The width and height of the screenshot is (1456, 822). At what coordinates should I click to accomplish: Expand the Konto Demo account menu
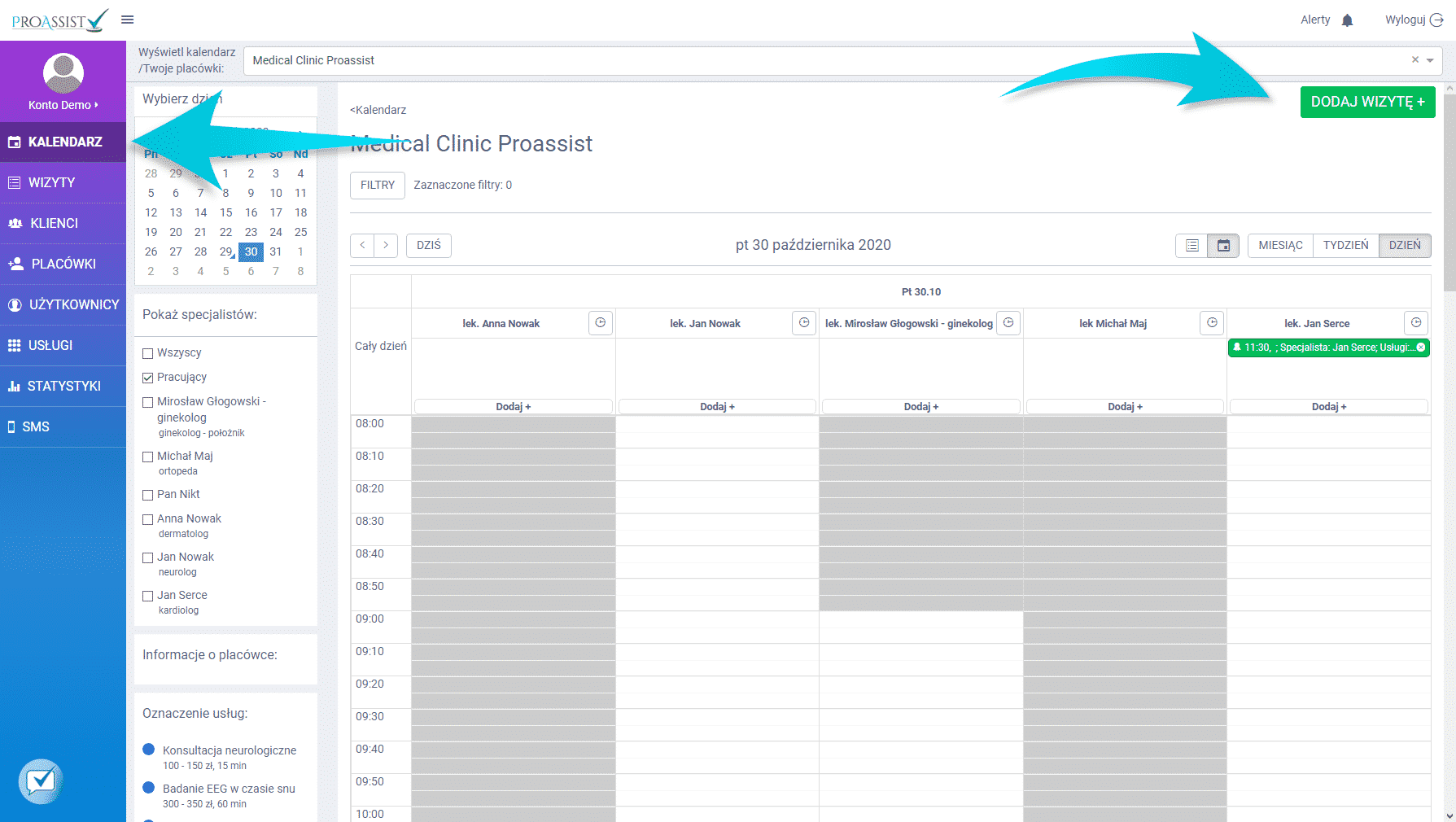point(63,105)
